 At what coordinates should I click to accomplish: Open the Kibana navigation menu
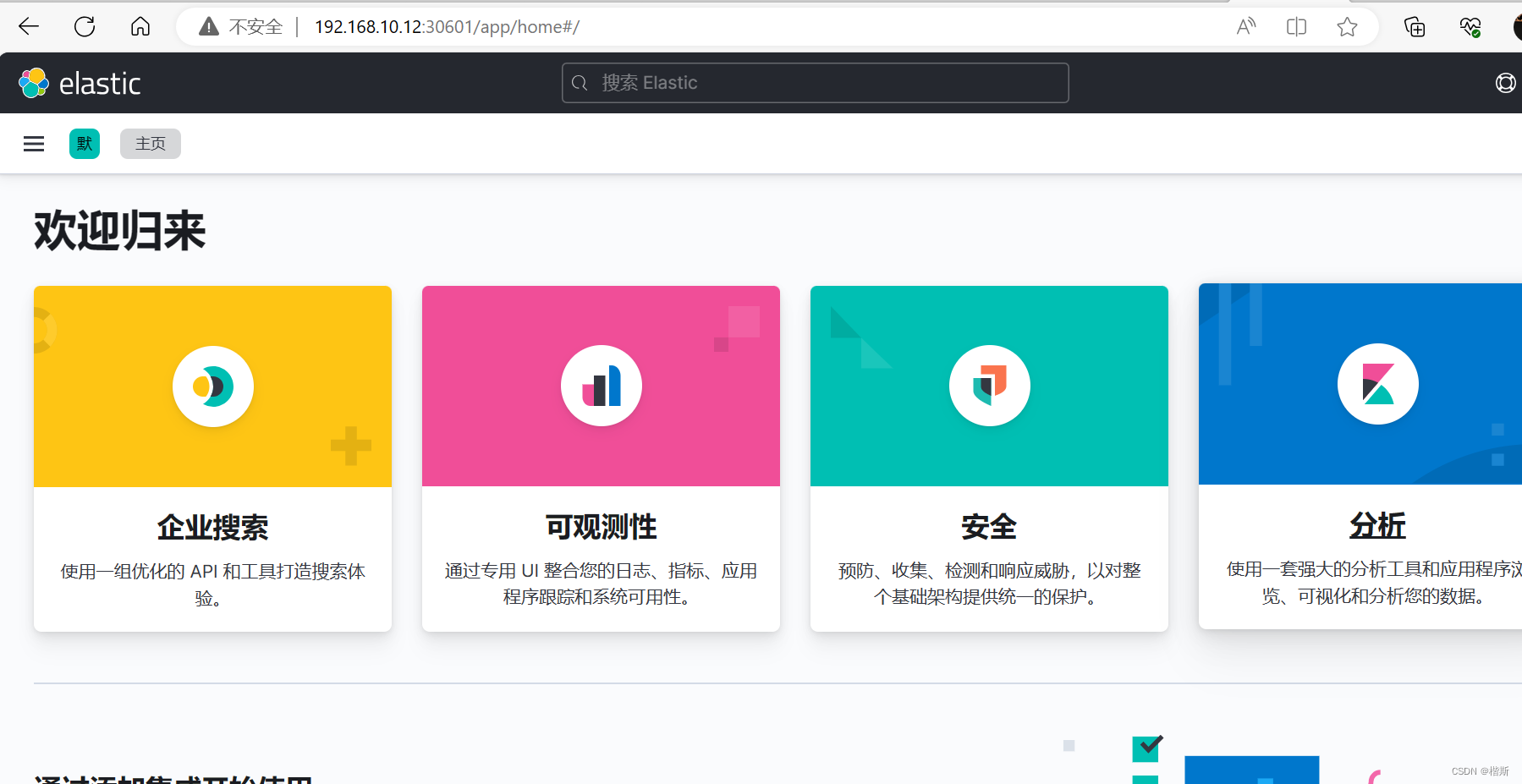pos(33,144)
